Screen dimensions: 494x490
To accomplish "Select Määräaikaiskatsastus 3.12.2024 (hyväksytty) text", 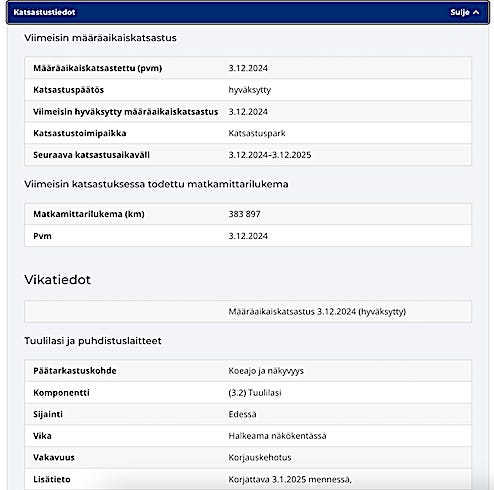I will coord(317,312).
